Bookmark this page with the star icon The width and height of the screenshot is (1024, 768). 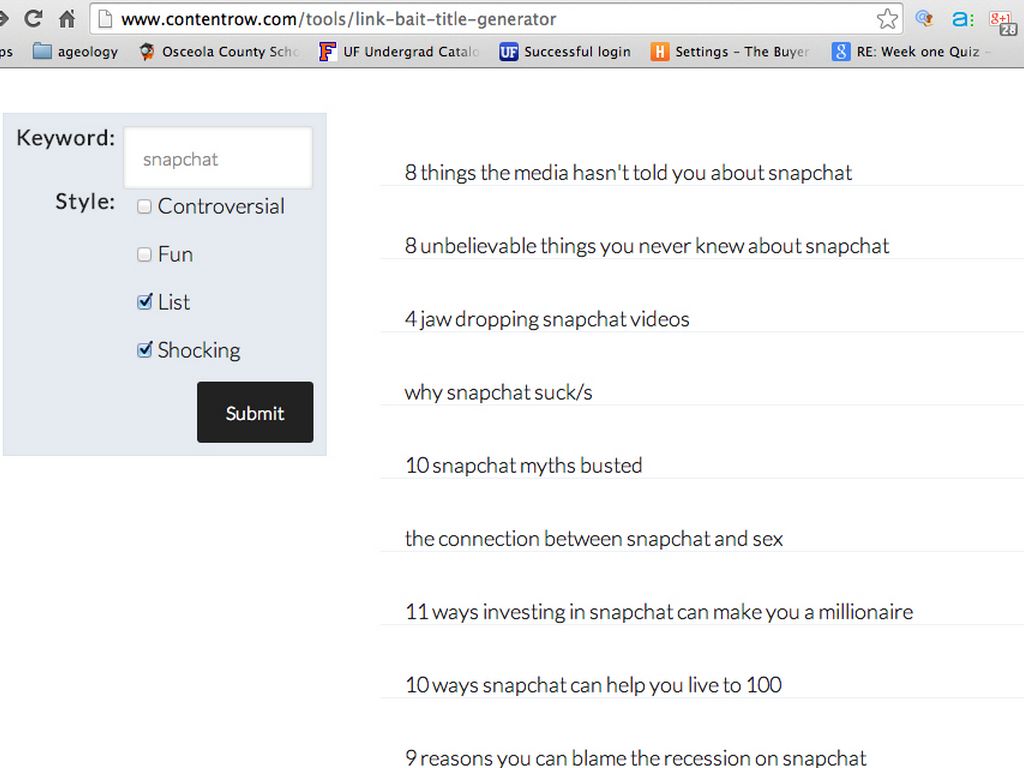(887, 19)
